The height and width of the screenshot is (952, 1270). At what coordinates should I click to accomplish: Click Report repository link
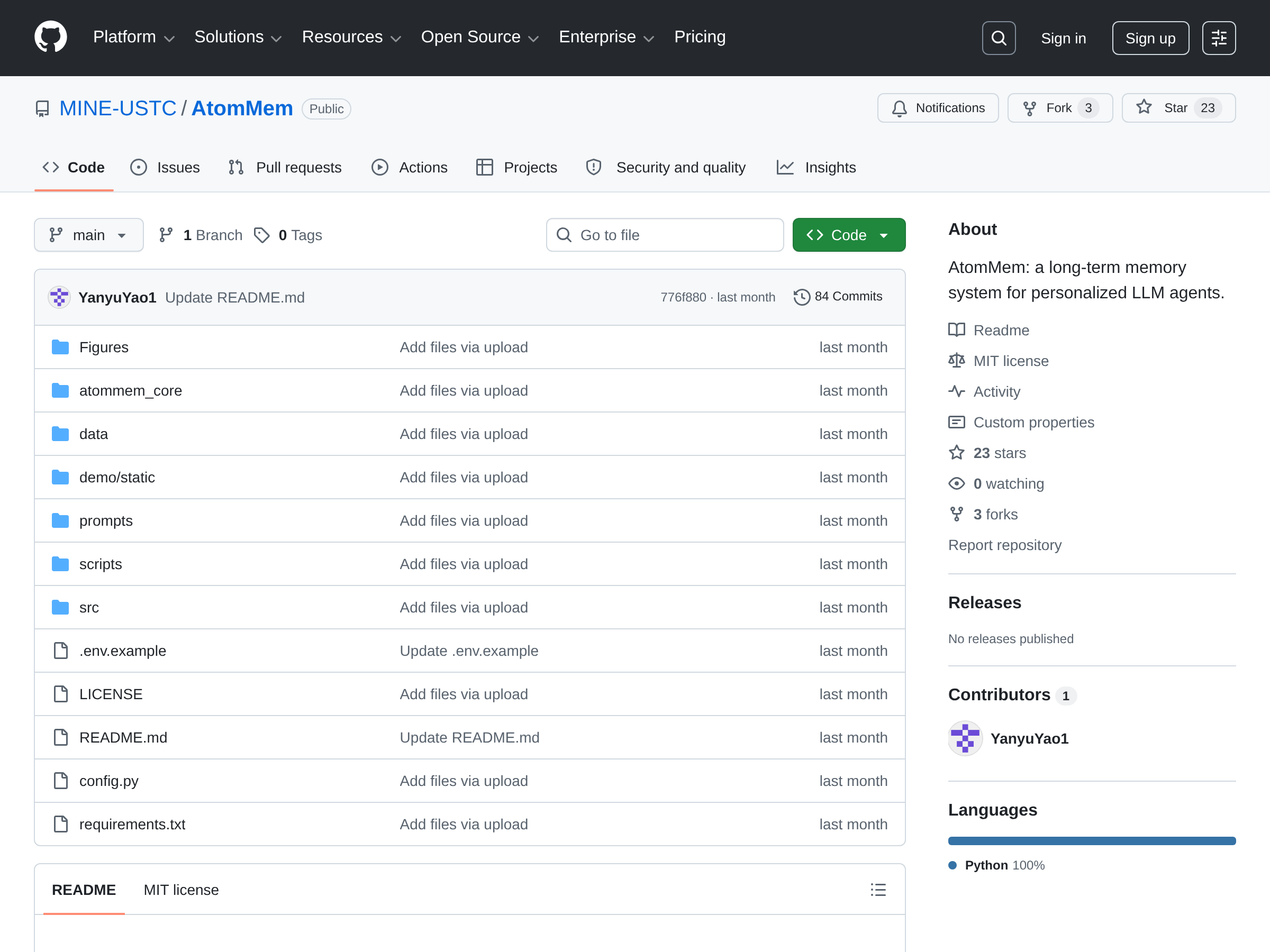coord(1005,545)
